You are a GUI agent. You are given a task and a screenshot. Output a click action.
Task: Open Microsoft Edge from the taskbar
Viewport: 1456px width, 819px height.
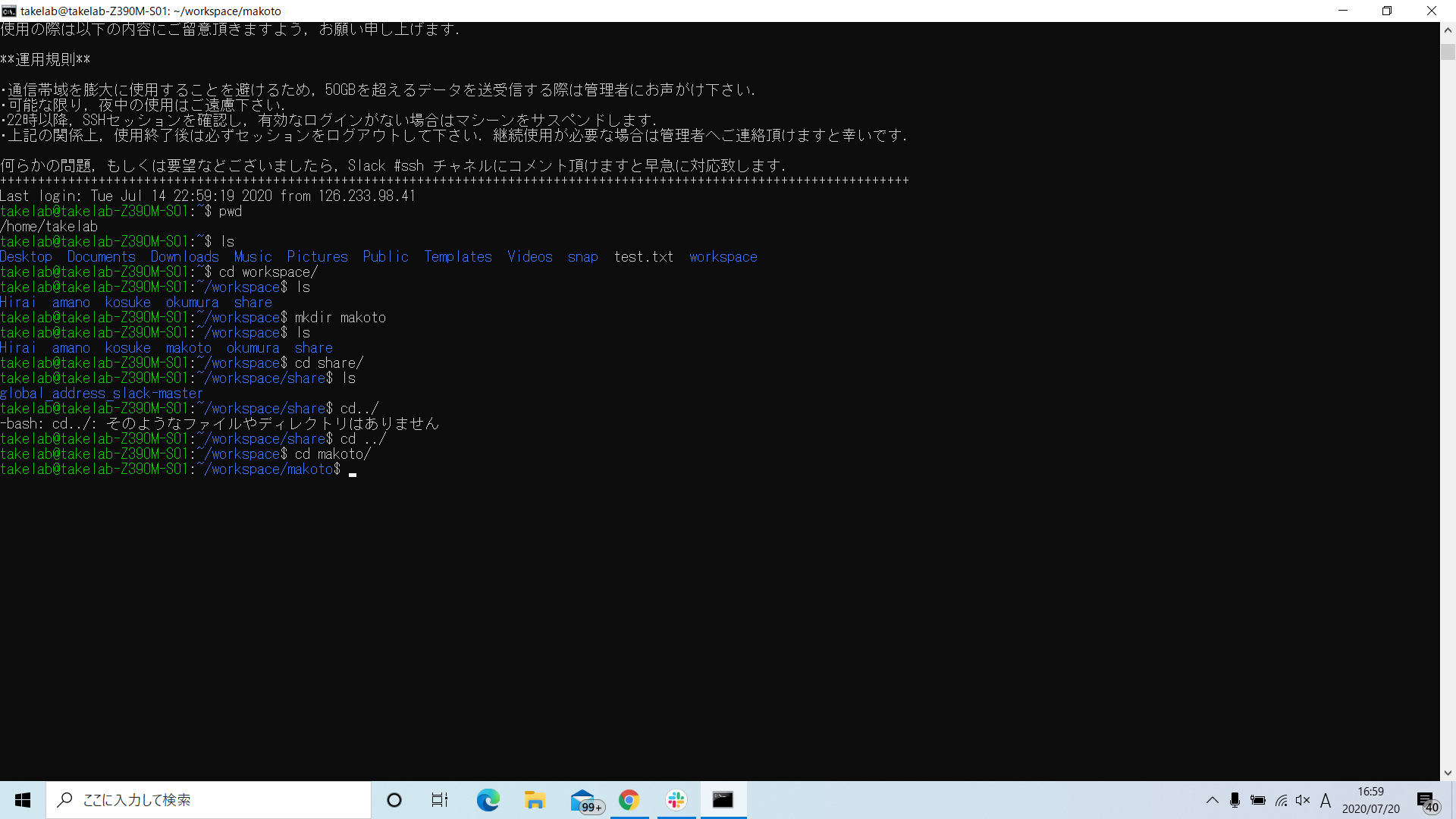(x=488, y=800)
